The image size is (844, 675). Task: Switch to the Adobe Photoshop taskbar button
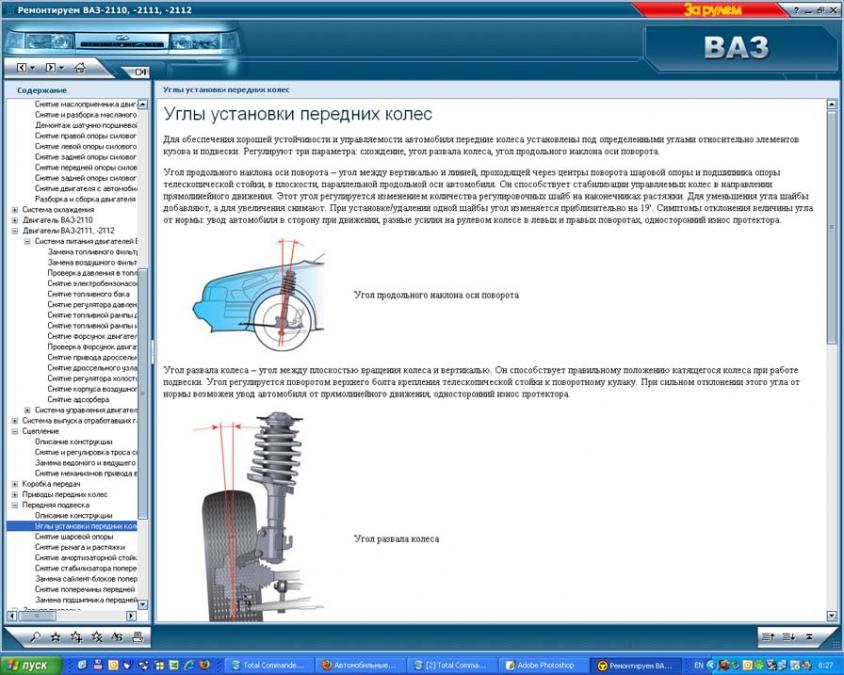pos(542,666)
